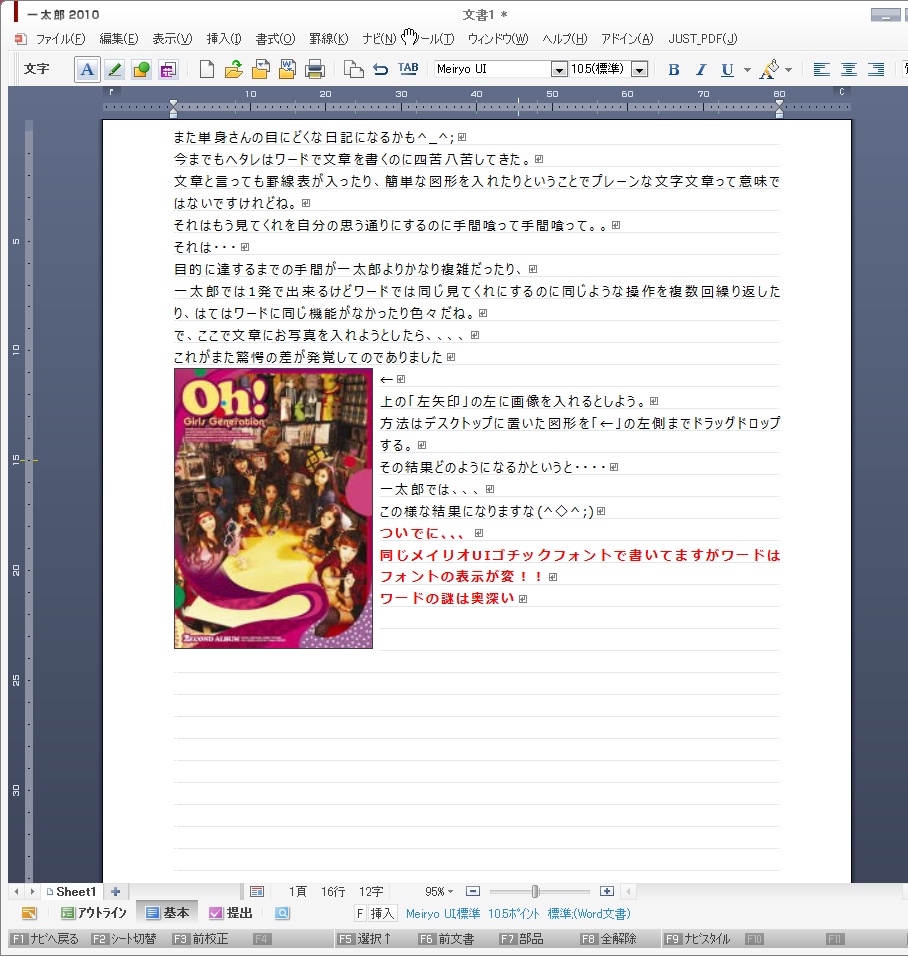908x956 pixels.
Task: Open the 挿入(I) menu
Action: 224,39
